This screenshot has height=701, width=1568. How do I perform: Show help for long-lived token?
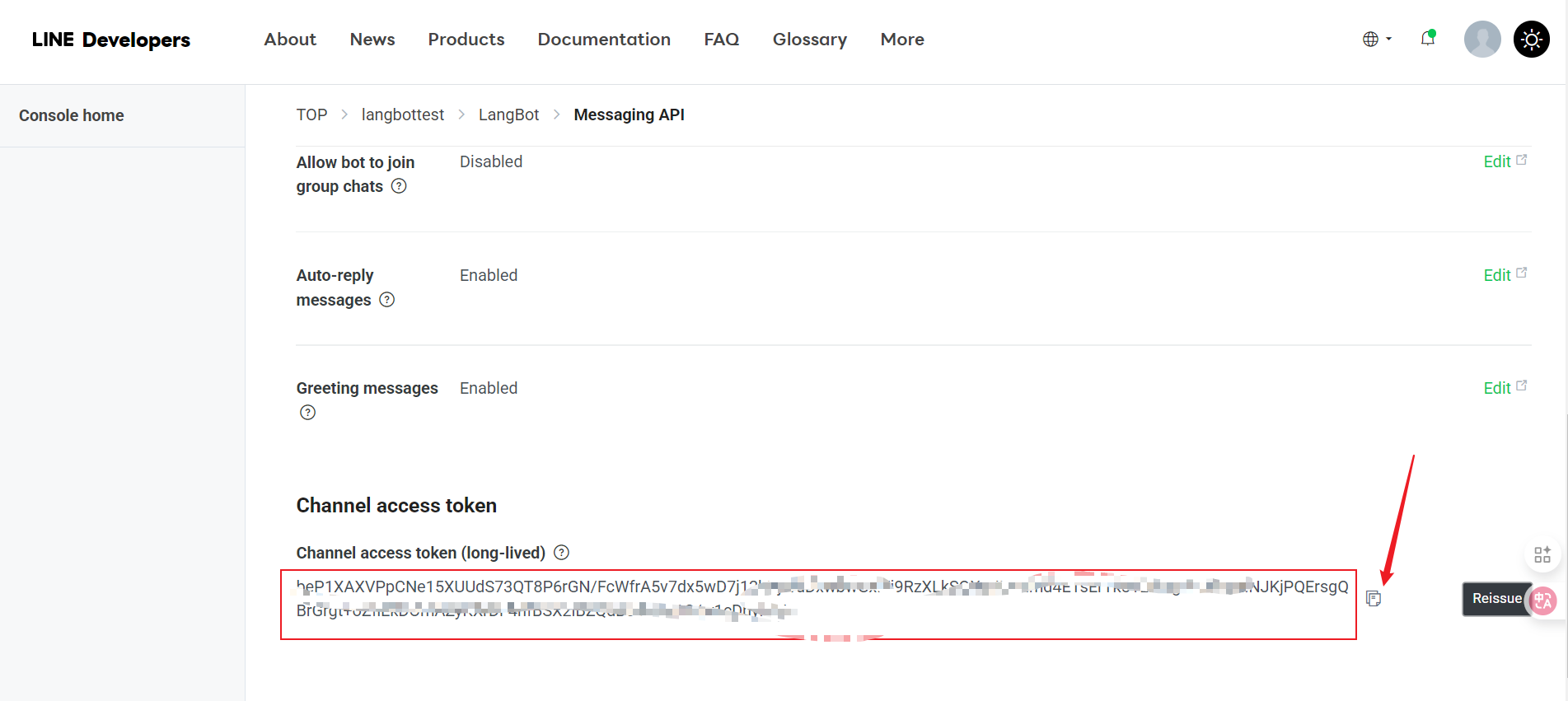561,553
